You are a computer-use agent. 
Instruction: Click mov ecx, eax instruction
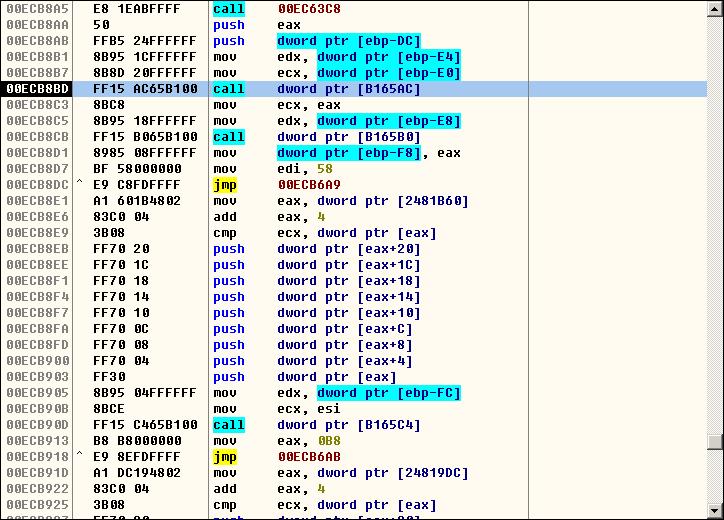(x=277, y=105)
